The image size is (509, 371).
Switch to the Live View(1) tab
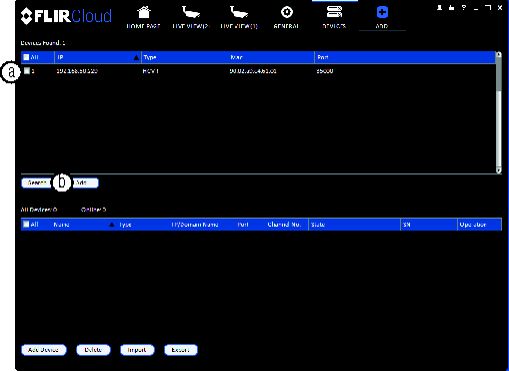[239, 17]
